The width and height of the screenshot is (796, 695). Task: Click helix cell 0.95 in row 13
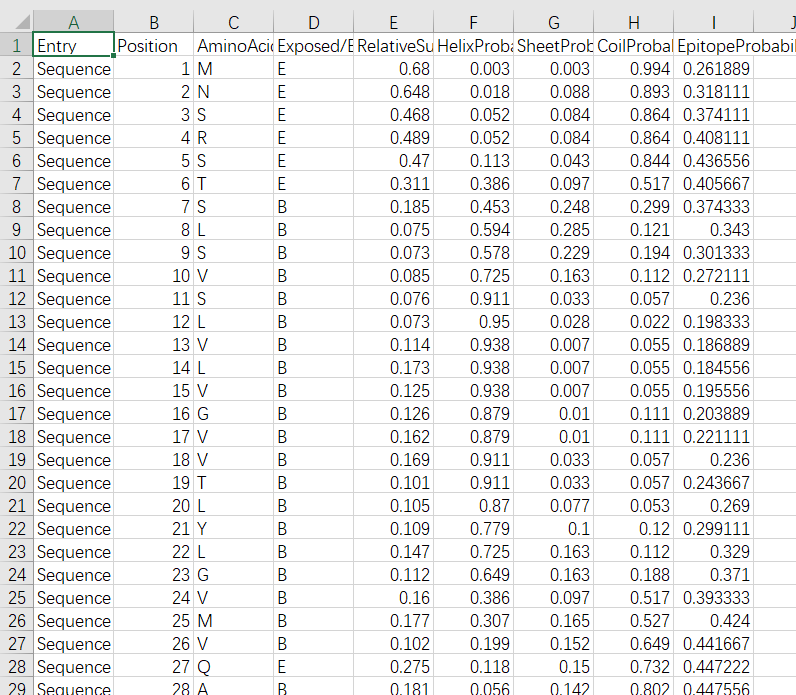(474, 321)
